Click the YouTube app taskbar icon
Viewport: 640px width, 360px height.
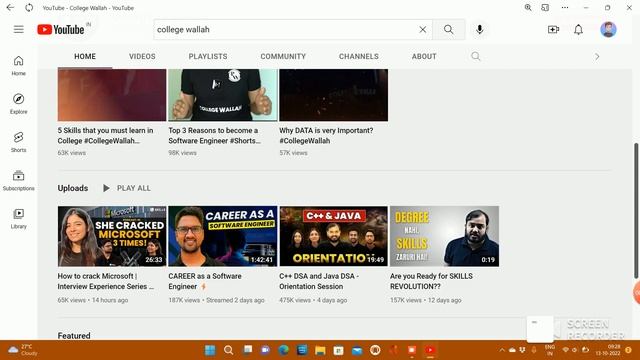point(430,350)
